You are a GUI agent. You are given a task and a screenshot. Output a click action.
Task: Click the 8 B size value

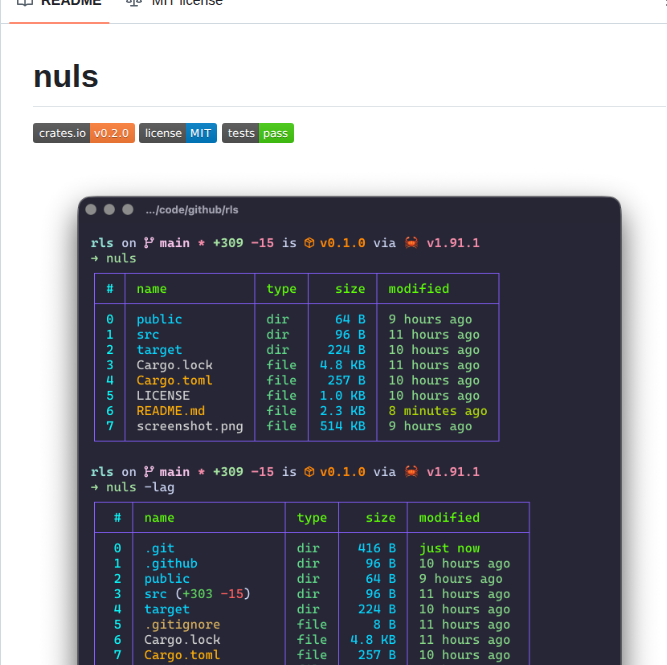[385, 625]
